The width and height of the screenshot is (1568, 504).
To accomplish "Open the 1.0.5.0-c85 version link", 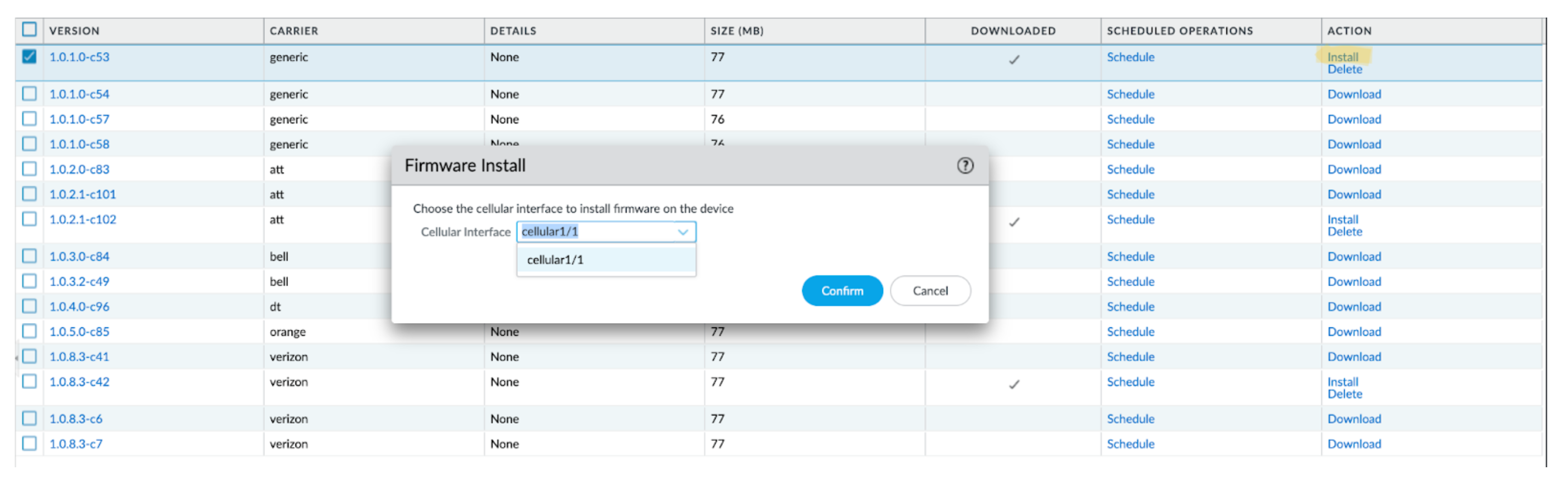I will pos(79,332).
